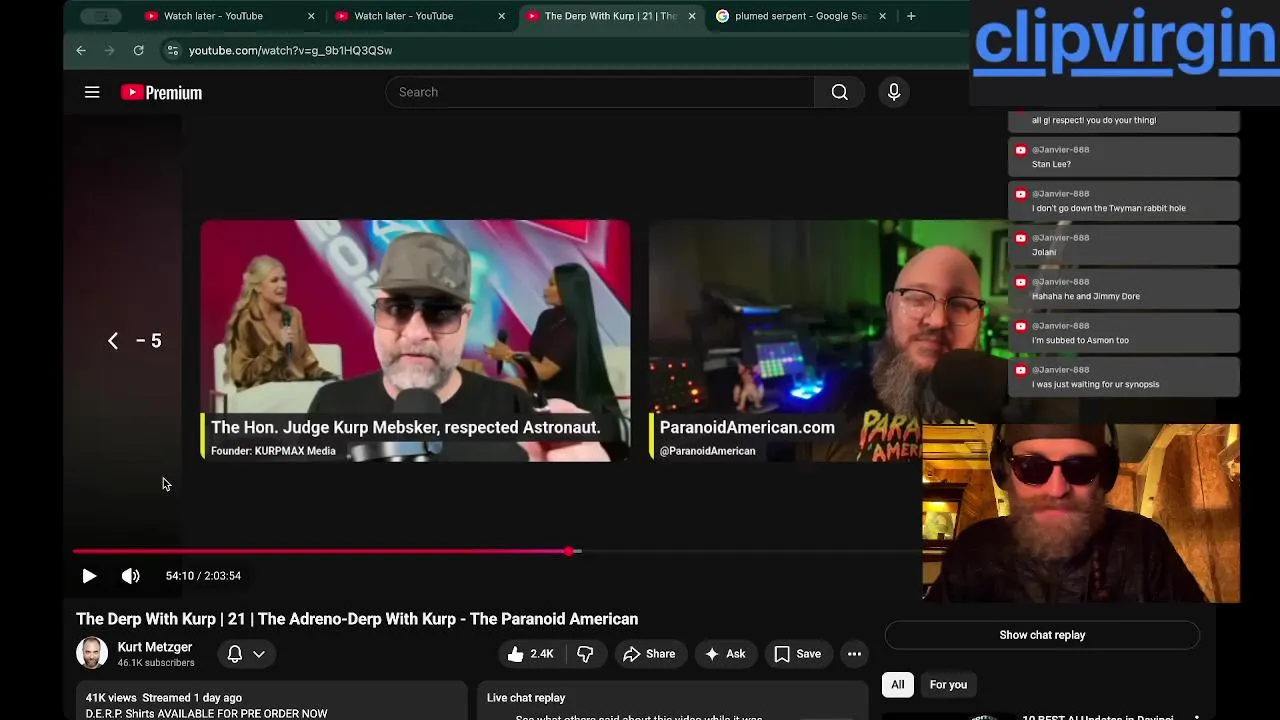The image size is (1280, 720).
Task: Reload the page in browser
Action: (138, 50)
